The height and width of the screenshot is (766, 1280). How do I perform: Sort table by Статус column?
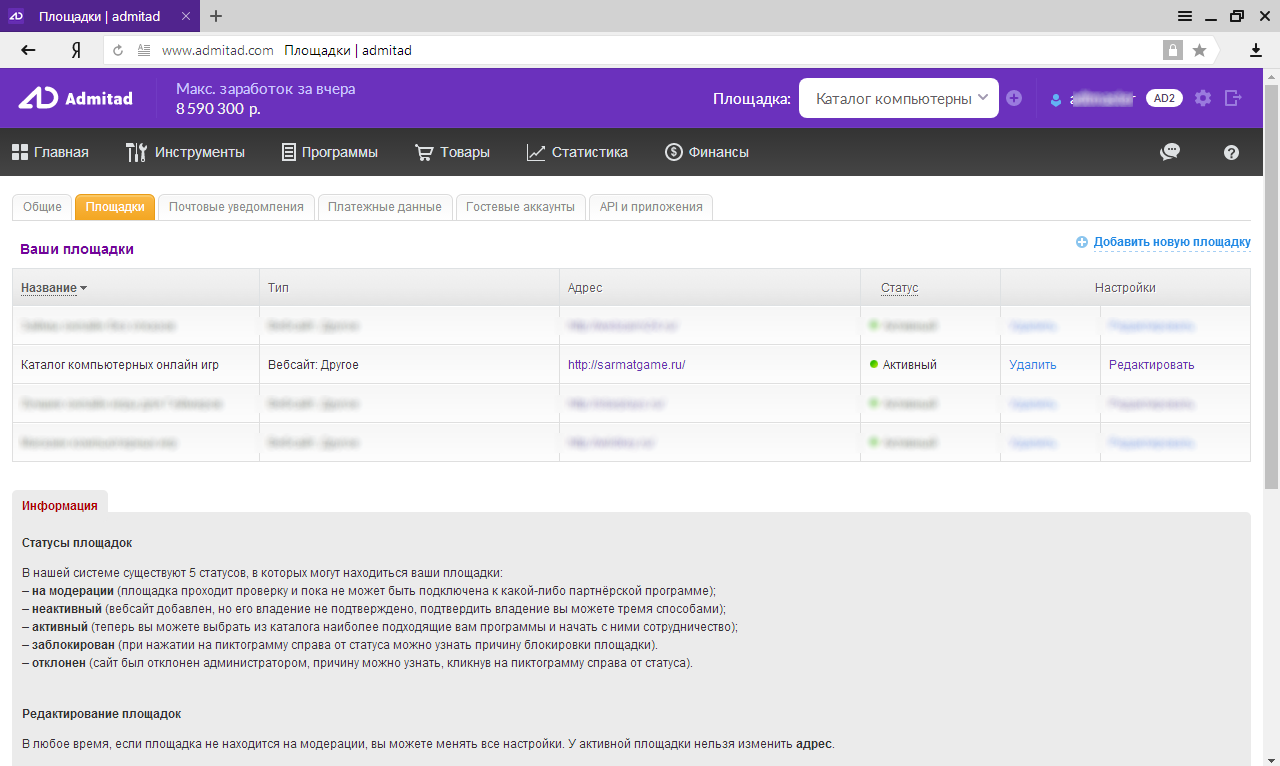click(899, 288)
